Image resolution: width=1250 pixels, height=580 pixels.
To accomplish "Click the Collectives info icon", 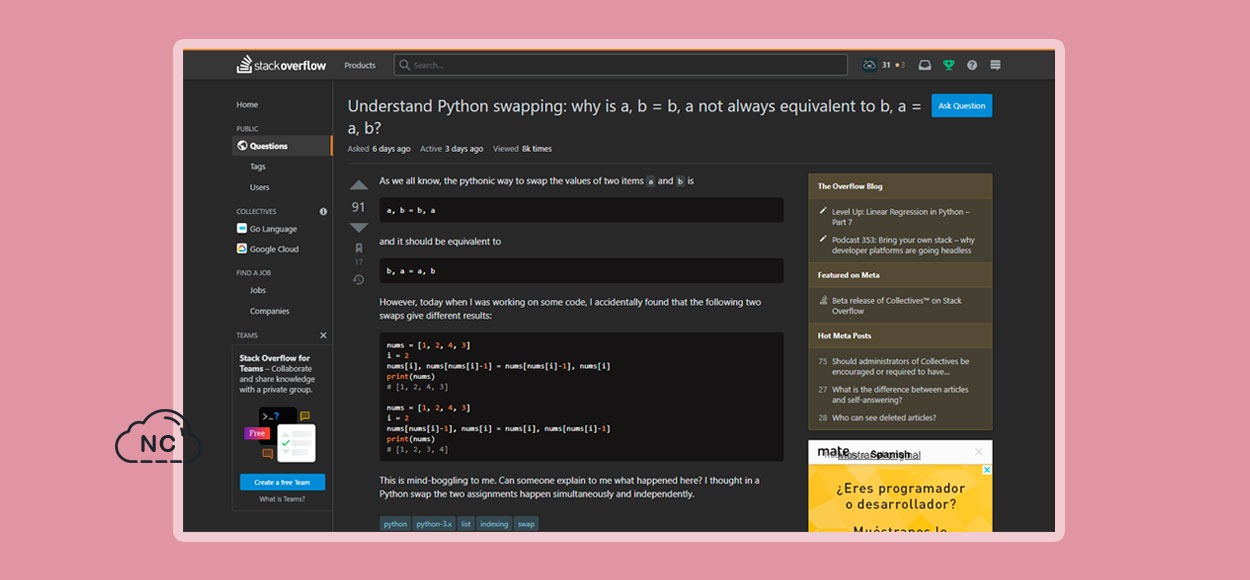I will click(x=323, y=212).
